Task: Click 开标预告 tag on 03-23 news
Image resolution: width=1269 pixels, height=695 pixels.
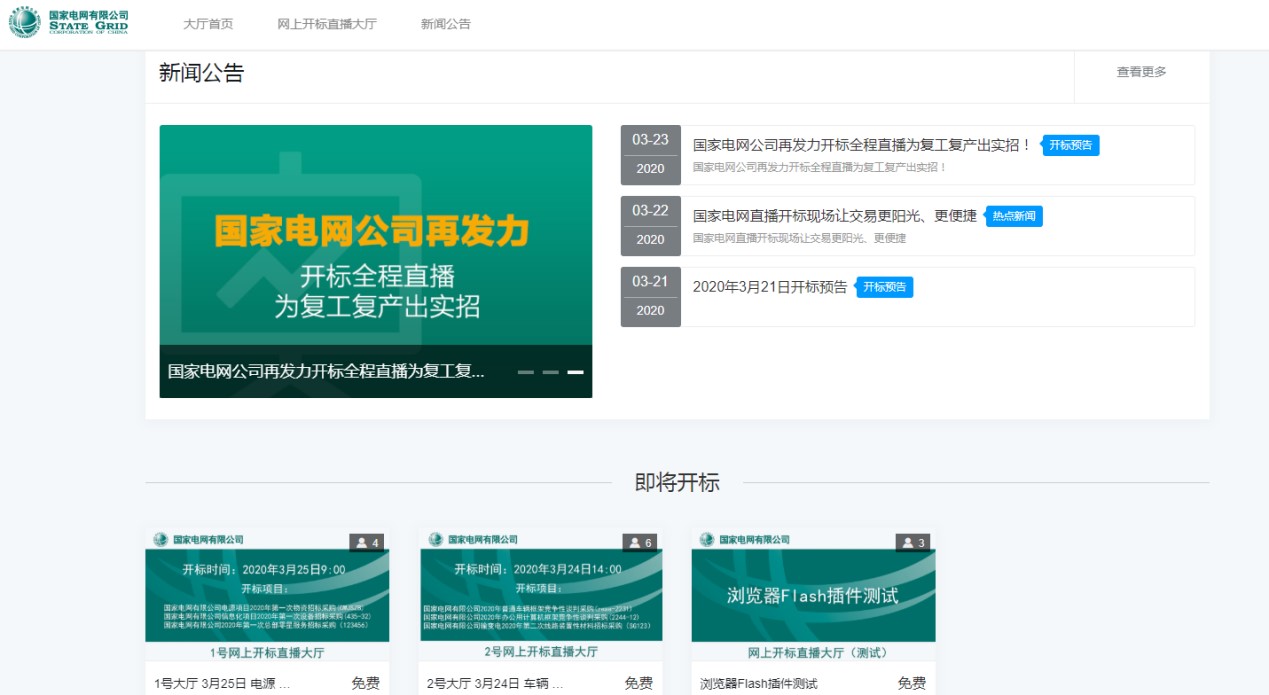Action: click(1072, 145)
